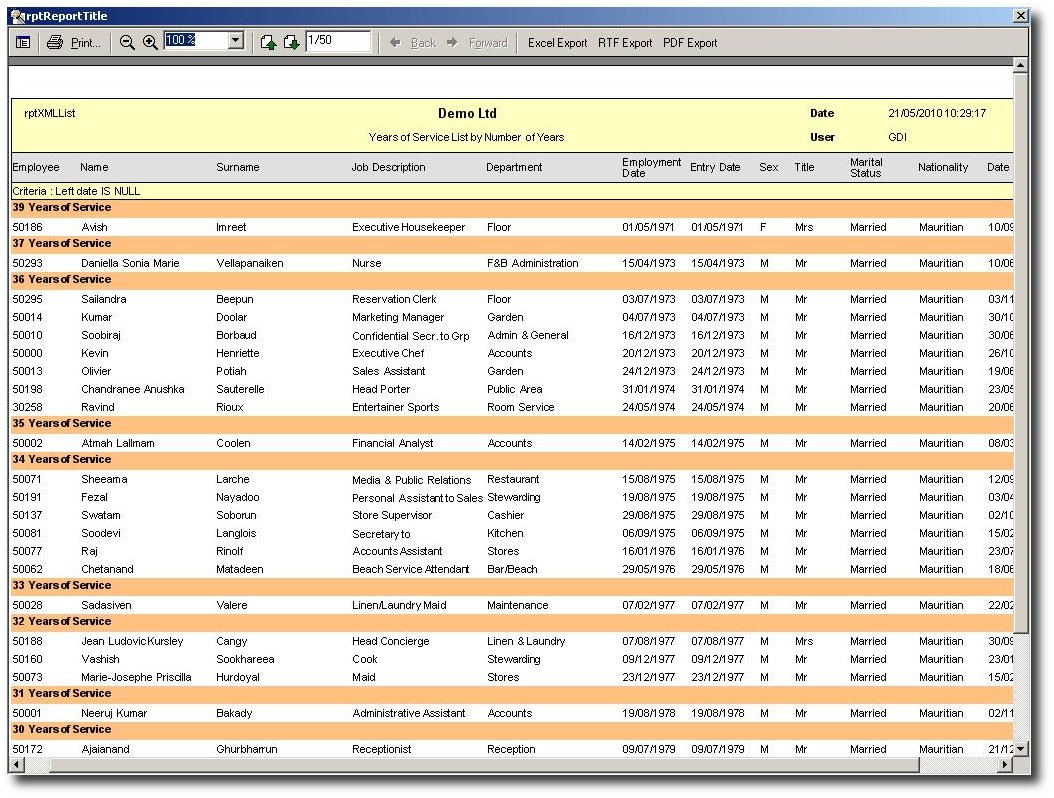Close the rptReportTitle window

(1020, 16)
